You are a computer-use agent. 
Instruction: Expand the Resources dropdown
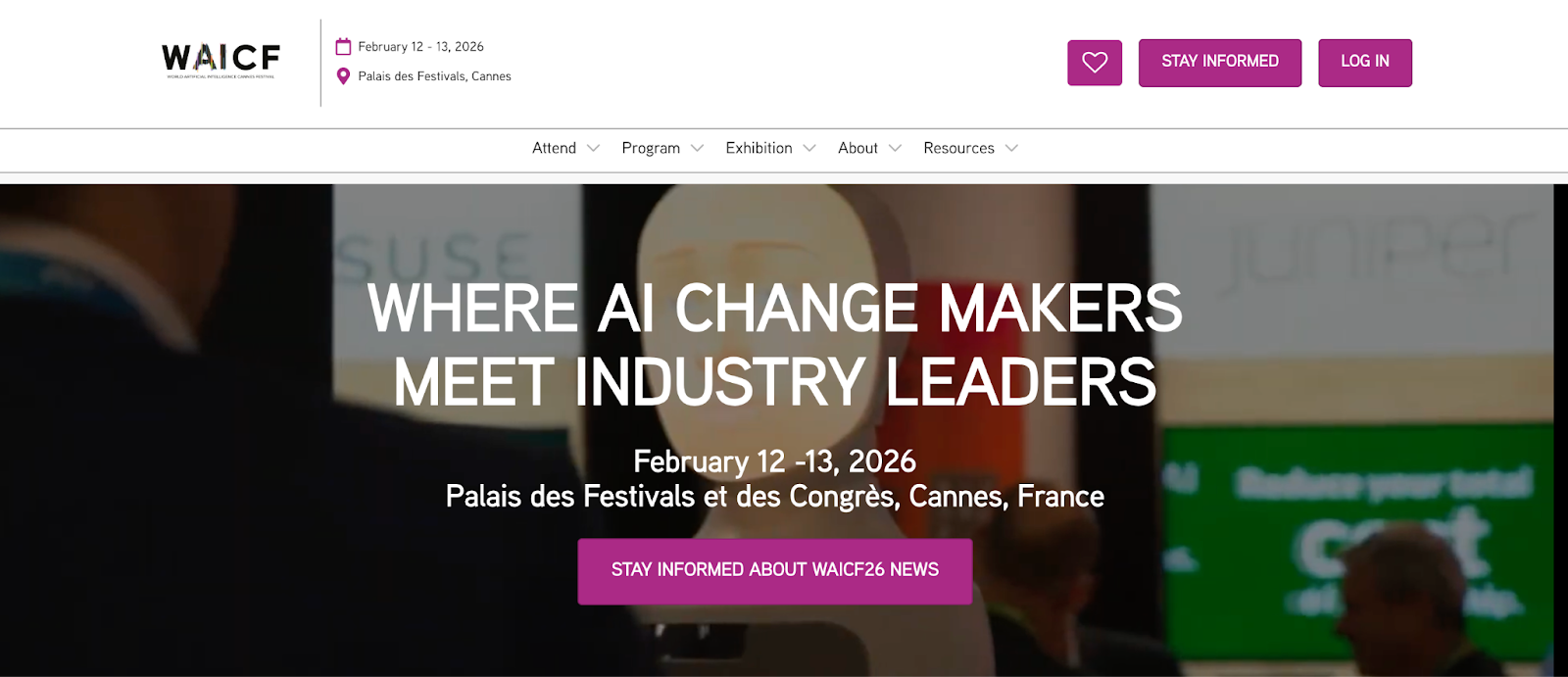pos(1016,148)
